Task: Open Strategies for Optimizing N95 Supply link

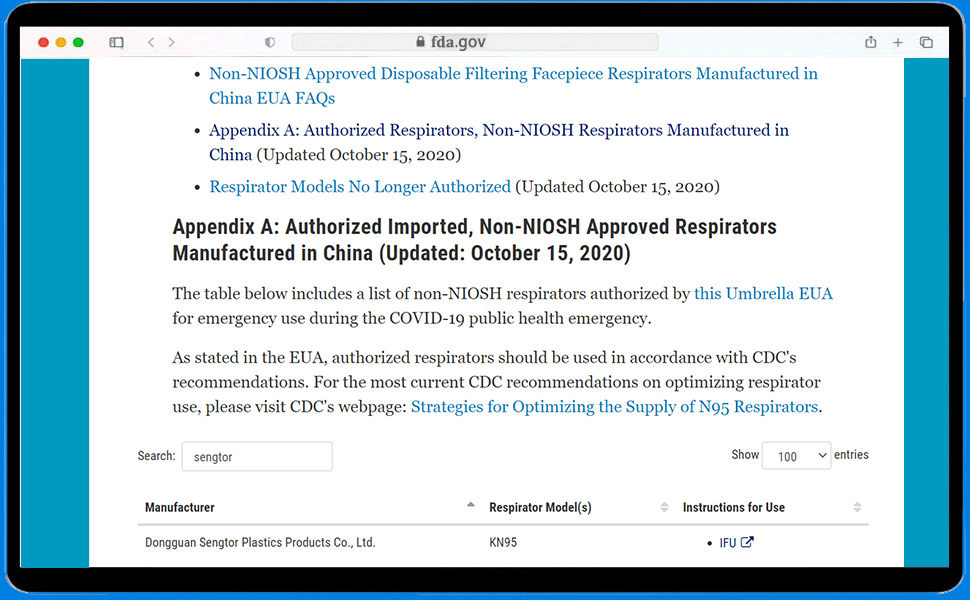Action: [x=614, y=407]
